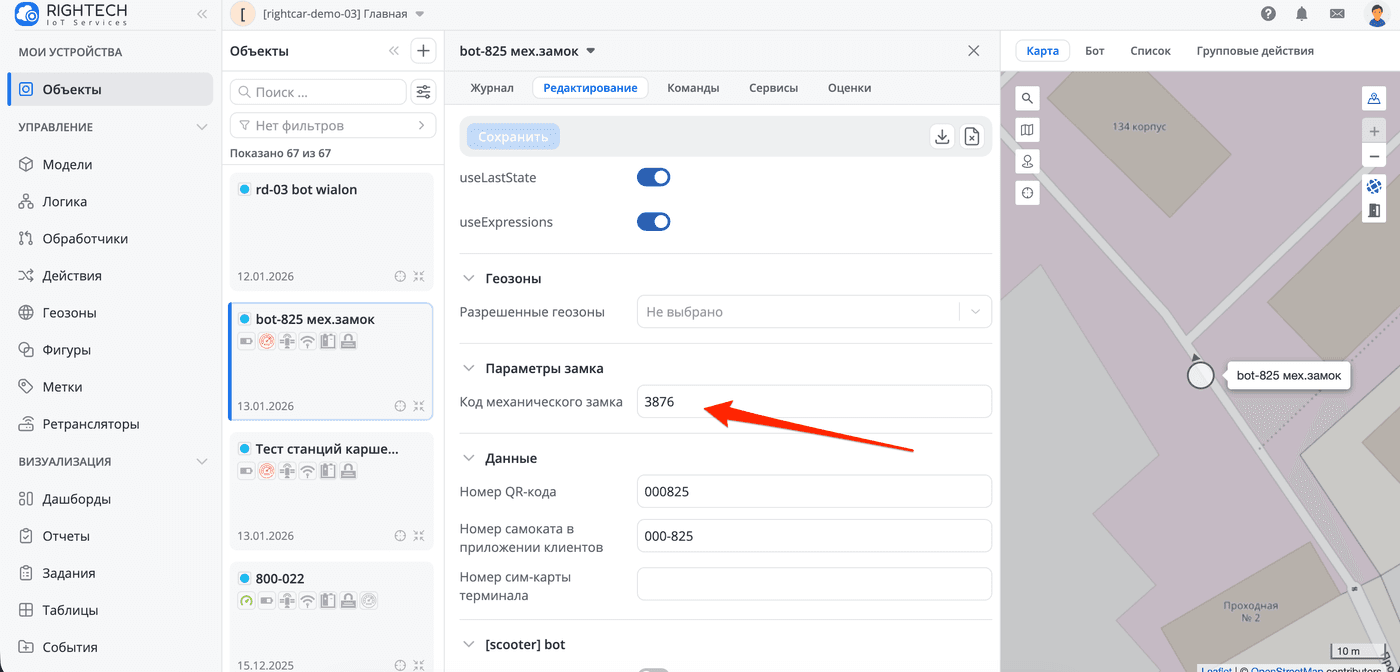1400x672 pixels.
Task: Click the Код механического замка input field
Action: coord(814,401)
